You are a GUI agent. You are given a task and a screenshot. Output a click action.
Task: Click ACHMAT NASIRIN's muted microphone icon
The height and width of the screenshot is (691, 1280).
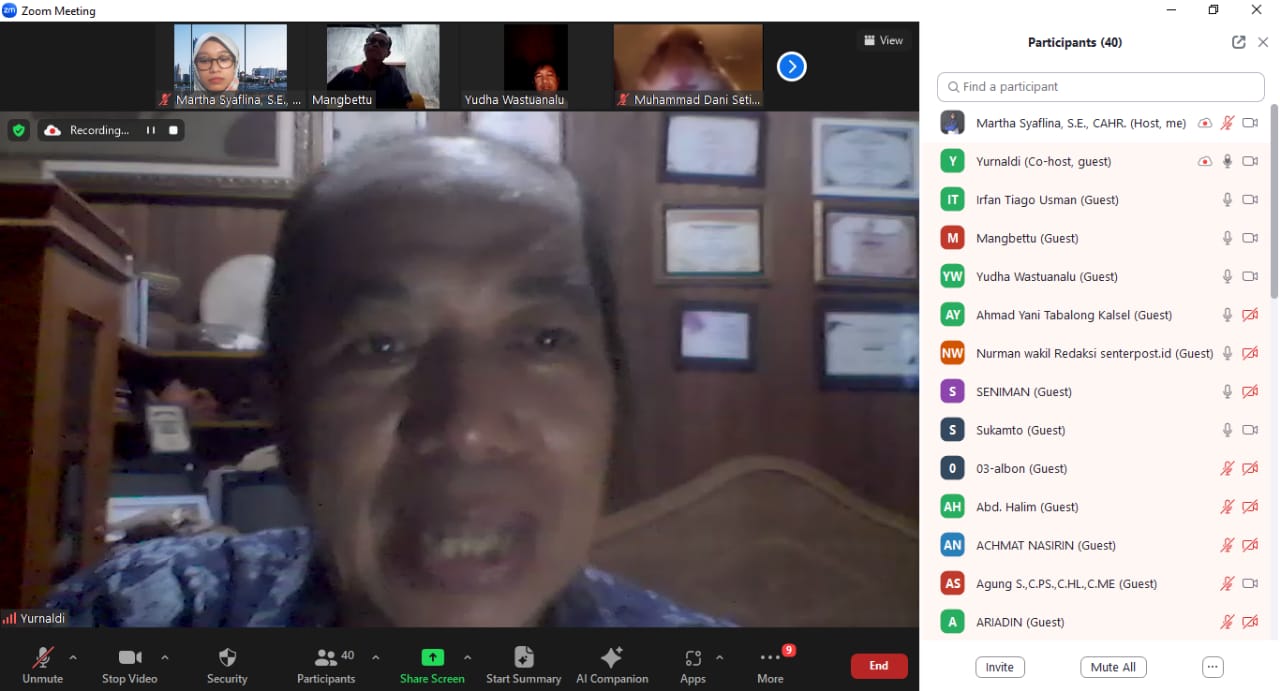click(x=1227, y=545)
